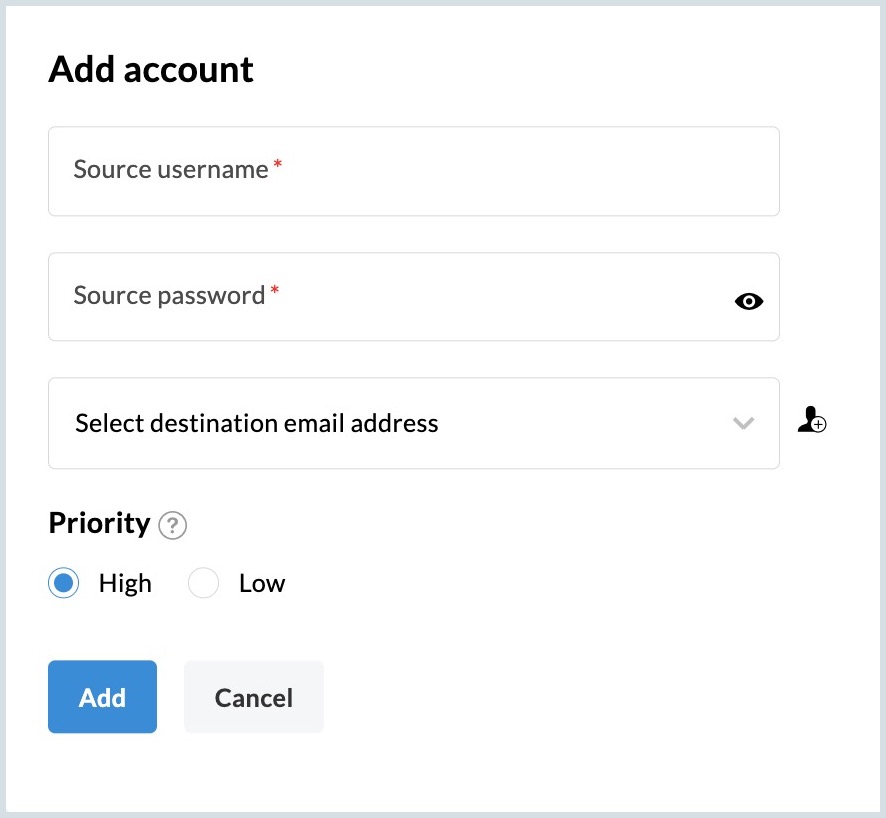Select the High priority radio button
886x818 pixels.
click(x=64, y=583)
